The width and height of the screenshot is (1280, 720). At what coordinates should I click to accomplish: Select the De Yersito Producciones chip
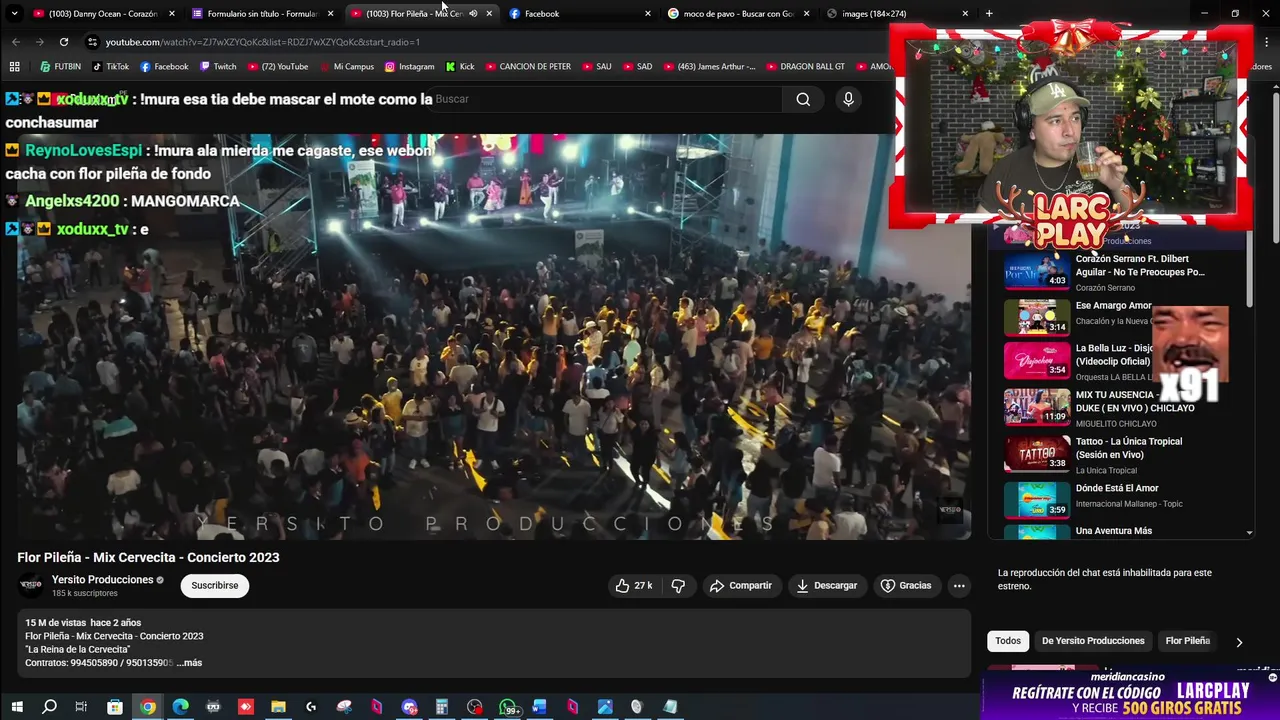[x=1093, y=641]
